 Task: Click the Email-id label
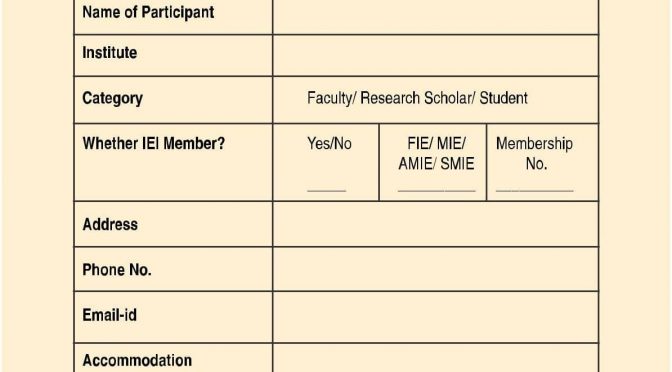pos(110,315)
